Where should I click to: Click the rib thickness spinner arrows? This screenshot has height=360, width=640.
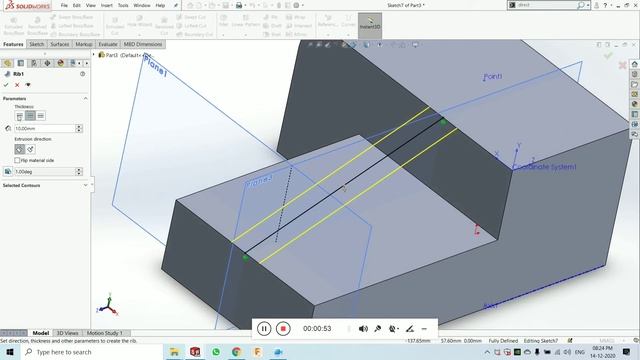click(x=79, y=129)
